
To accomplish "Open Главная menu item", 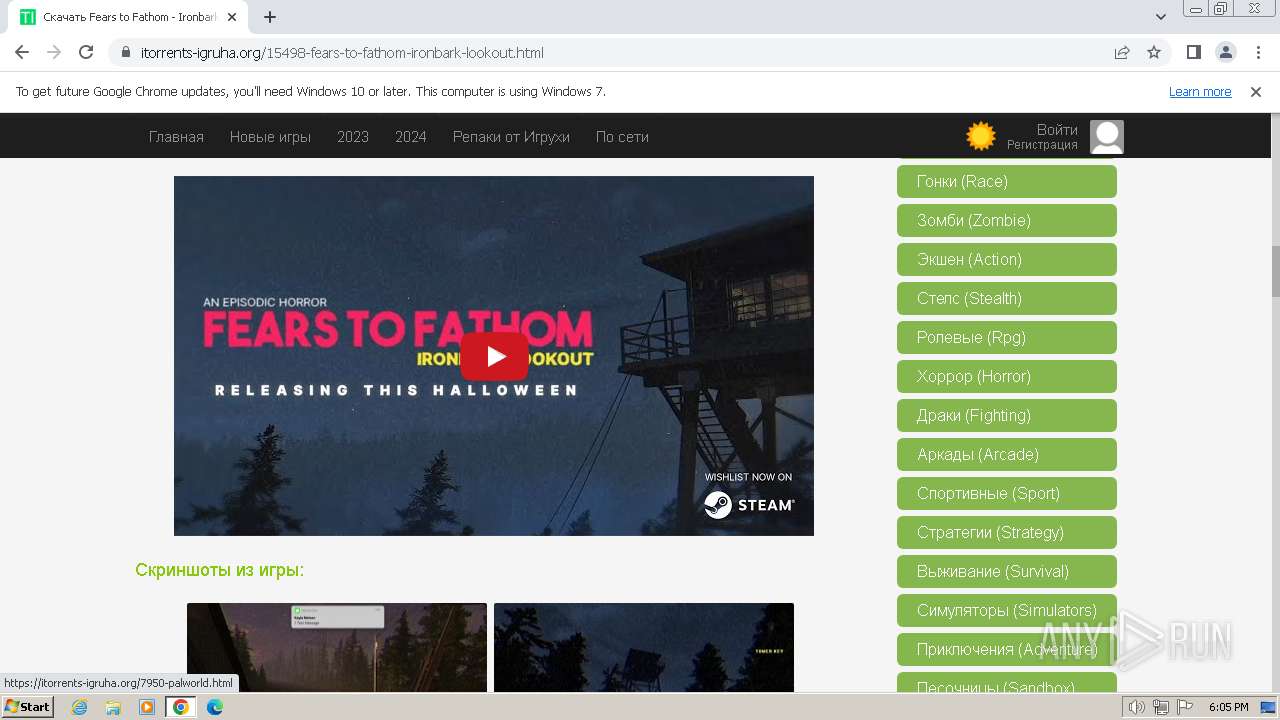I will coord(176,137).
